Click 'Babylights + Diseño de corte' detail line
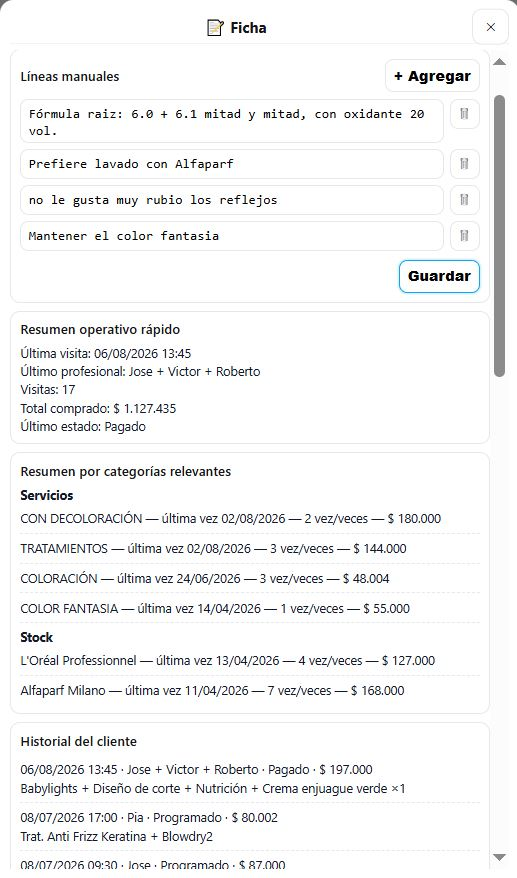517x878 pixels. point(213,789)
